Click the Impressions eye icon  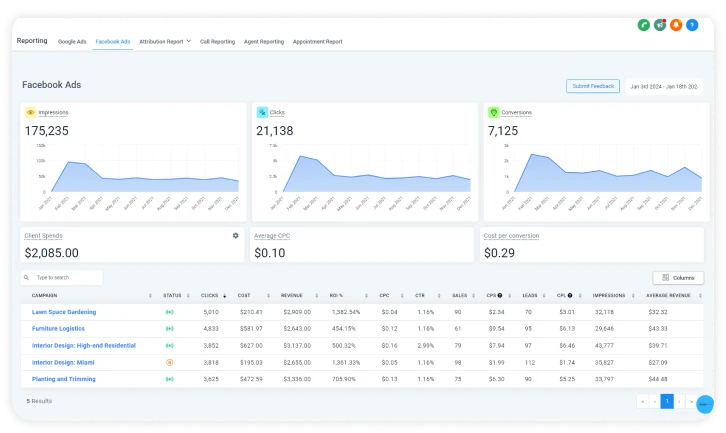30,112
